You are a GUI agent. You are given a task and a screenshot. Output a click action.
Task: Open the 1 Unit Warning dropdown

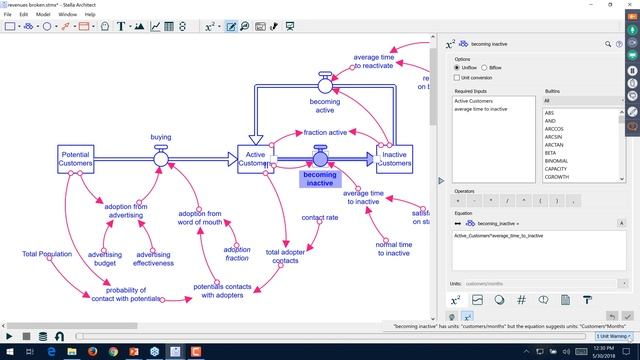(613, 336)
